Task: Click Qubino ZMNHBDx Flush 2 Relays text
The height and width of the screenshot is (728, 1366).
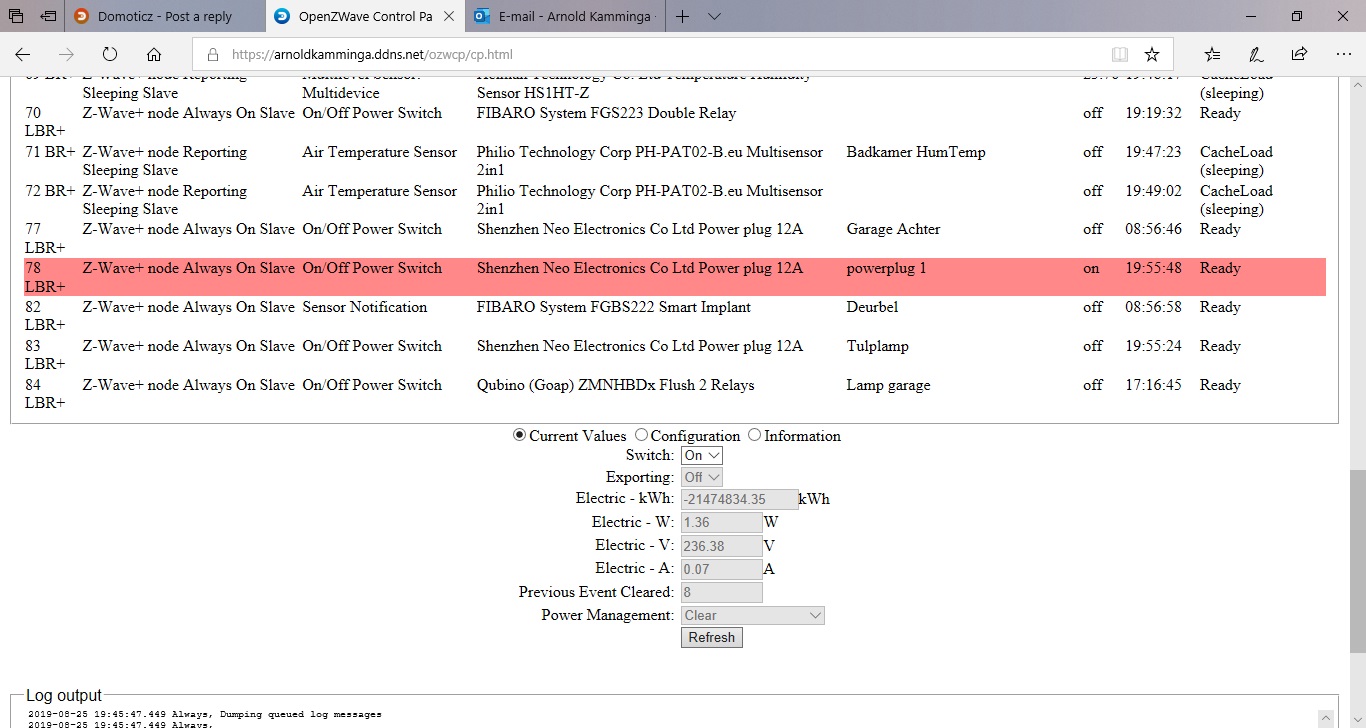Action: pos(615,385)
